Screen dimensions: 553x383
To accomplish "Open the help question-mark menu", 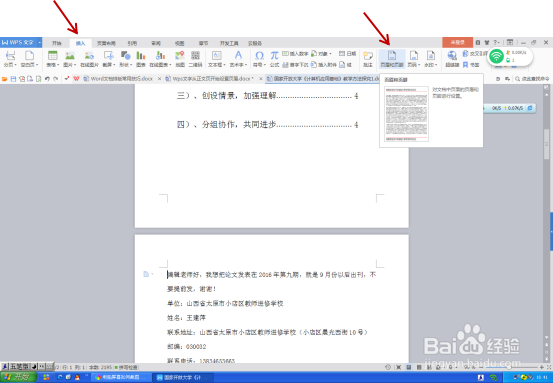I will pos(496,42).
